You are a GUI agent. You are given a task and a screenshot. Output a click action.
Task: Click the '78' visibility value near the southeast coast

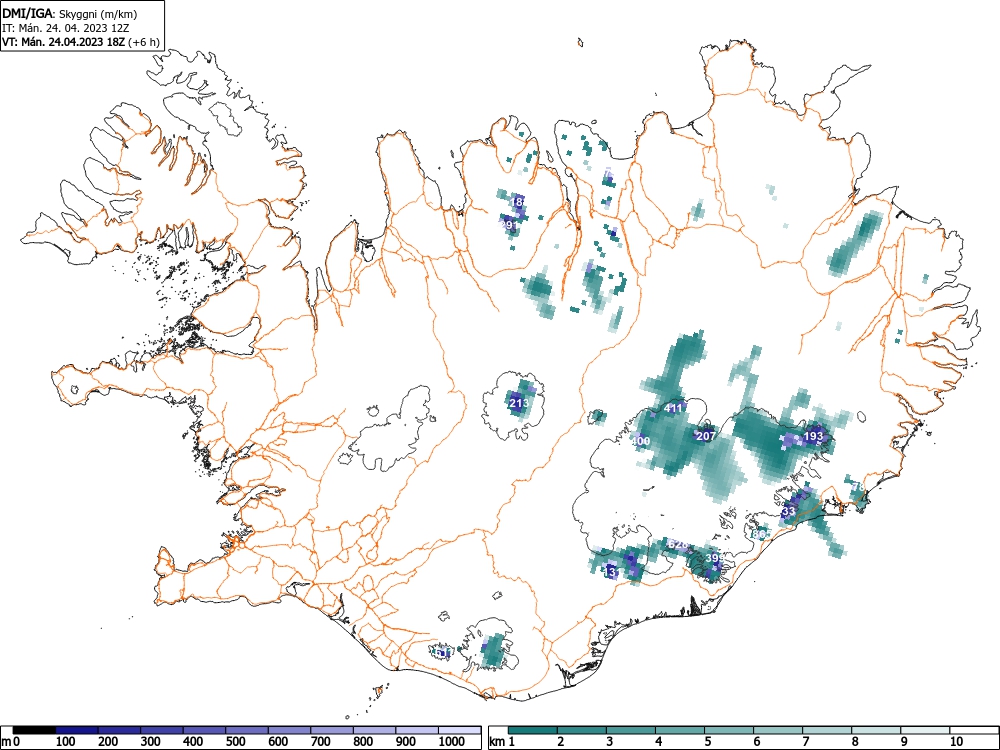click(858, 487)
